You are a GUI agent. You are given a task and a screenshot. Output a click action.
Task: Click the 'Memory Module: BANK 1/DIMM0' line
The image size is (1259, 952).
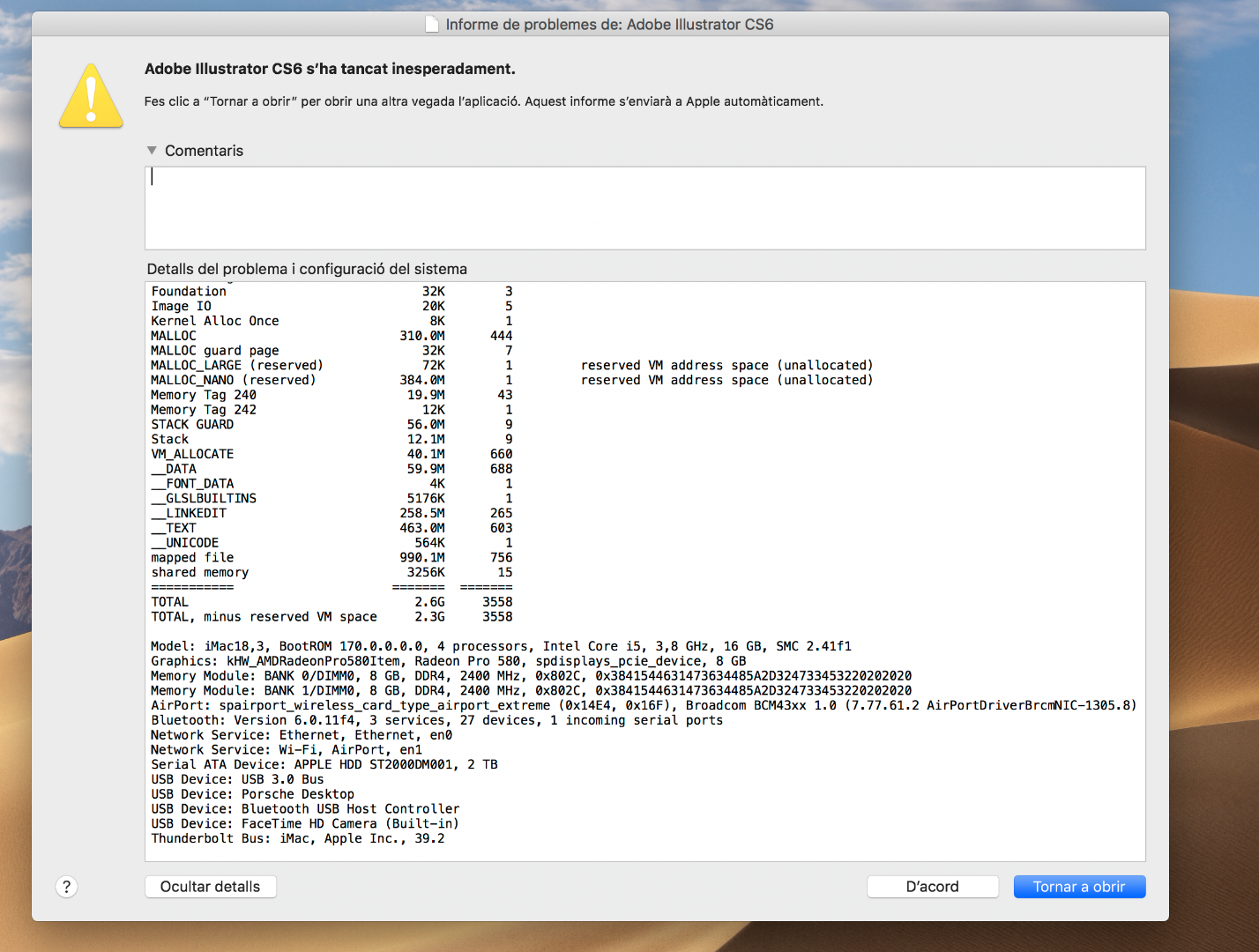532,692
